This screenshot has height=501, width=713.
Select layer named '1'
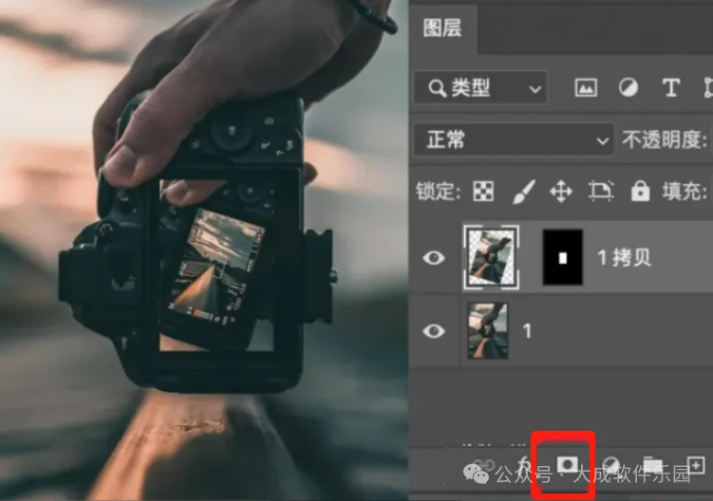(600, 330)
